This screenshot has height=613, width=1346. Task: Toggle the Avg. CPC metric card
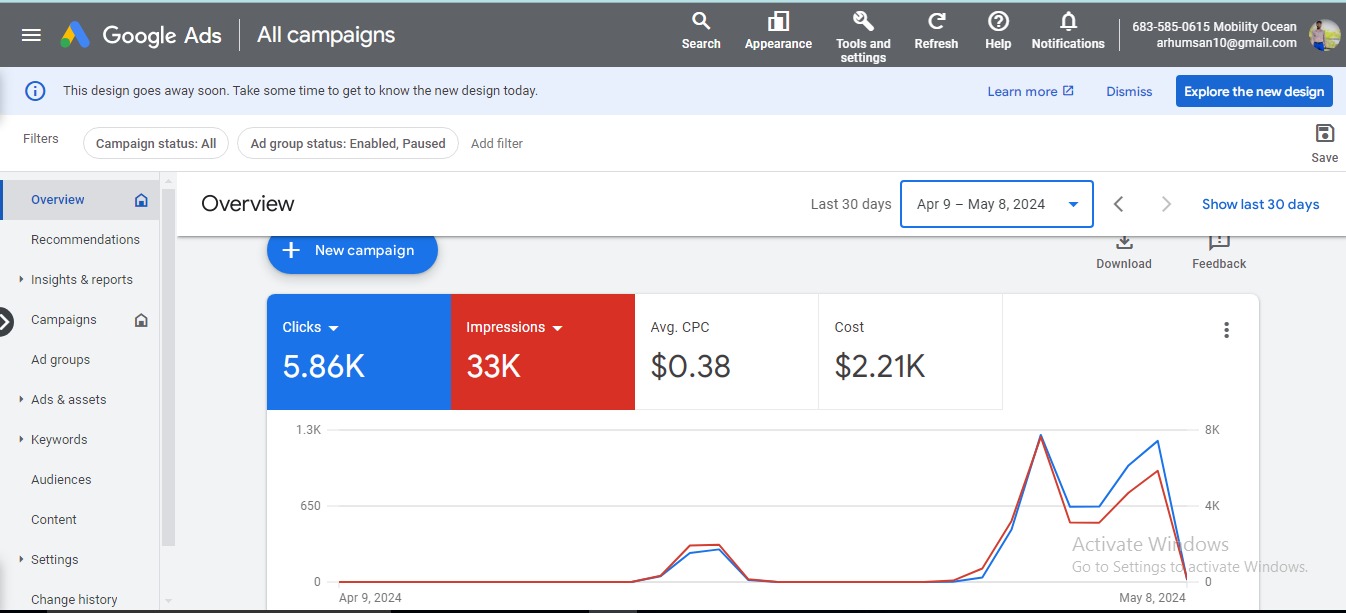(x=726, y=352)
